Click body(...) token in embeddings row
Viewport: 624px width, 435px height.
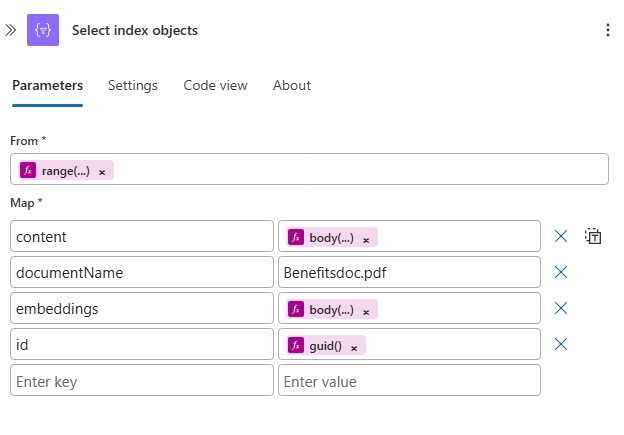(x=331, y=310)
